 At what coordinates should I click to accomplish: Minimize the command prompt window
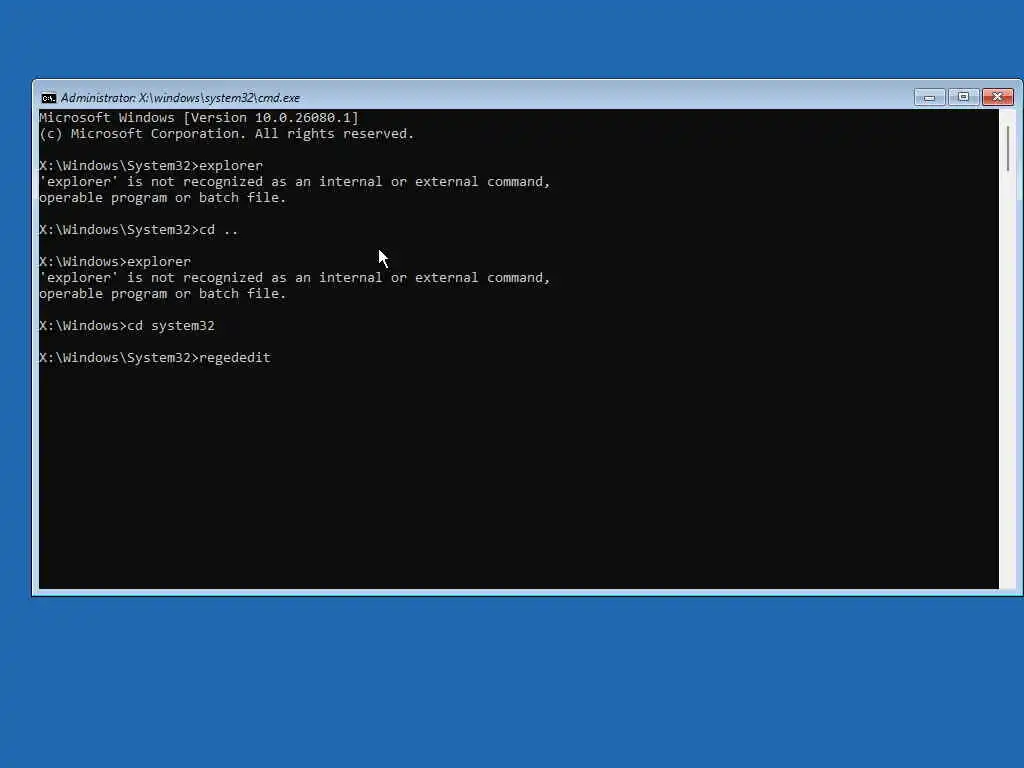(x=929, y=97)
